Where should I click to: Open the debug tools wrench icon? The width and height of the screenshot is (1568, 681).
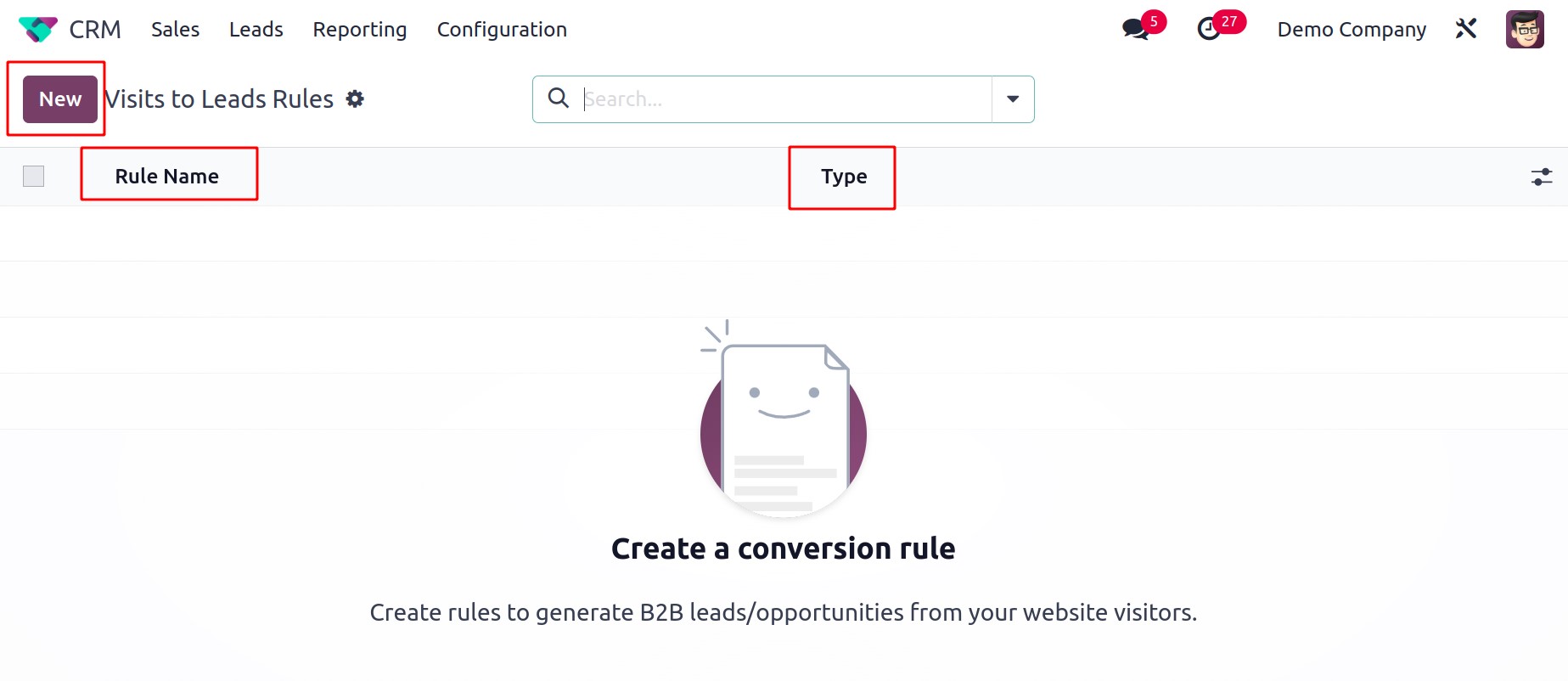1466,29
